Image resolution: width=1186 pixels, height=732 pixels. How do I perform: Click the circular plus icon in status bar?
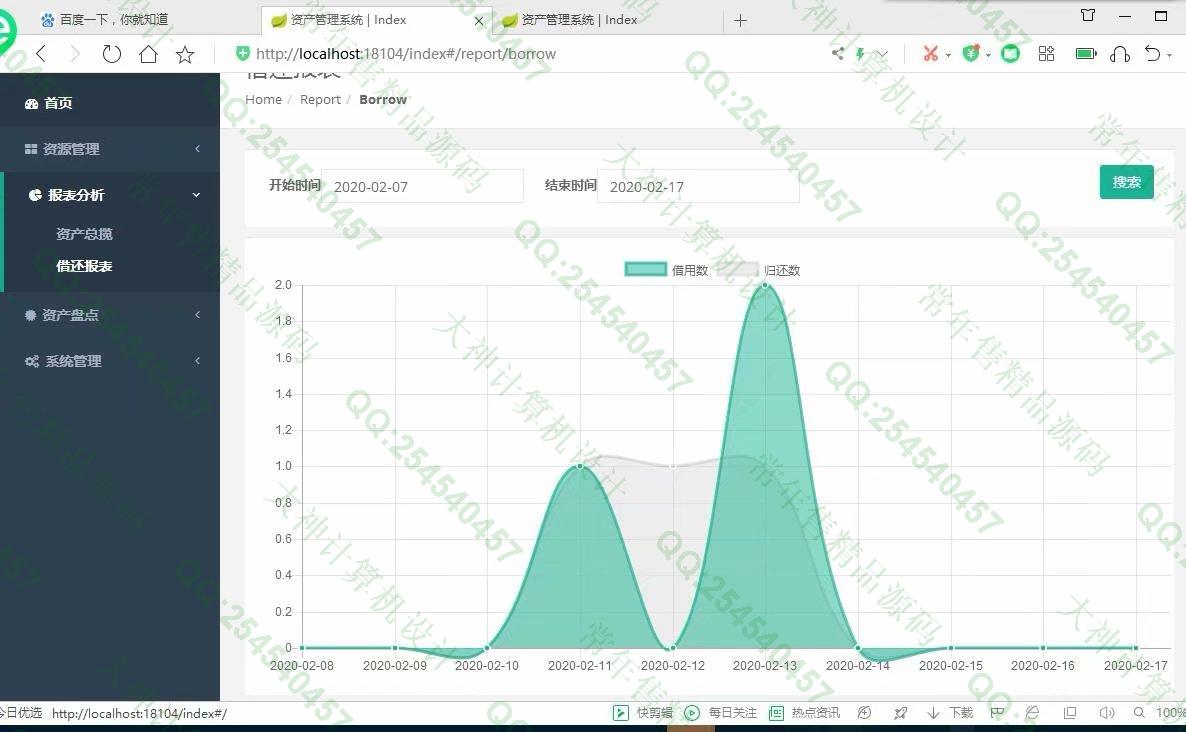pos(865,712)
